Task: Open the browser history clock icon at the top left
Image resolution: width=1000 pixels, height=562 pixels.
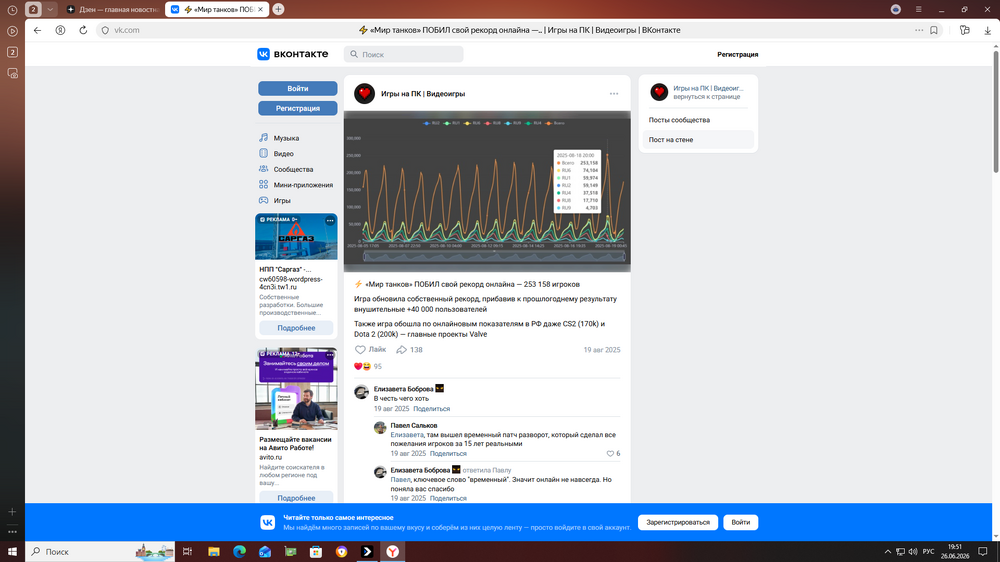Action: (x=12, y=10)
